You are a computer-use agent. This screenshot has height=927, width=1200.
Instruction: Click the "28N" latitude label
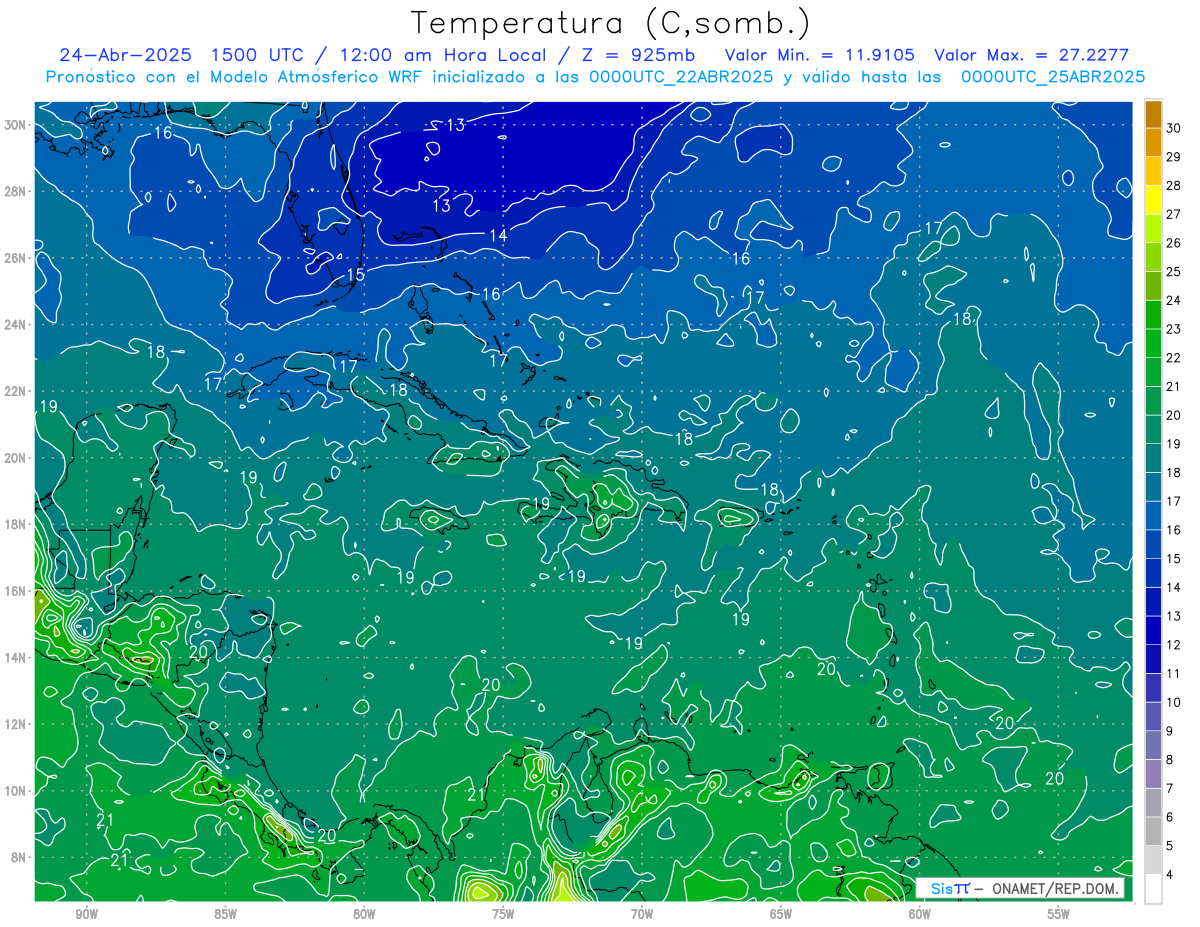pyautogui.click(x=15, y=191)
